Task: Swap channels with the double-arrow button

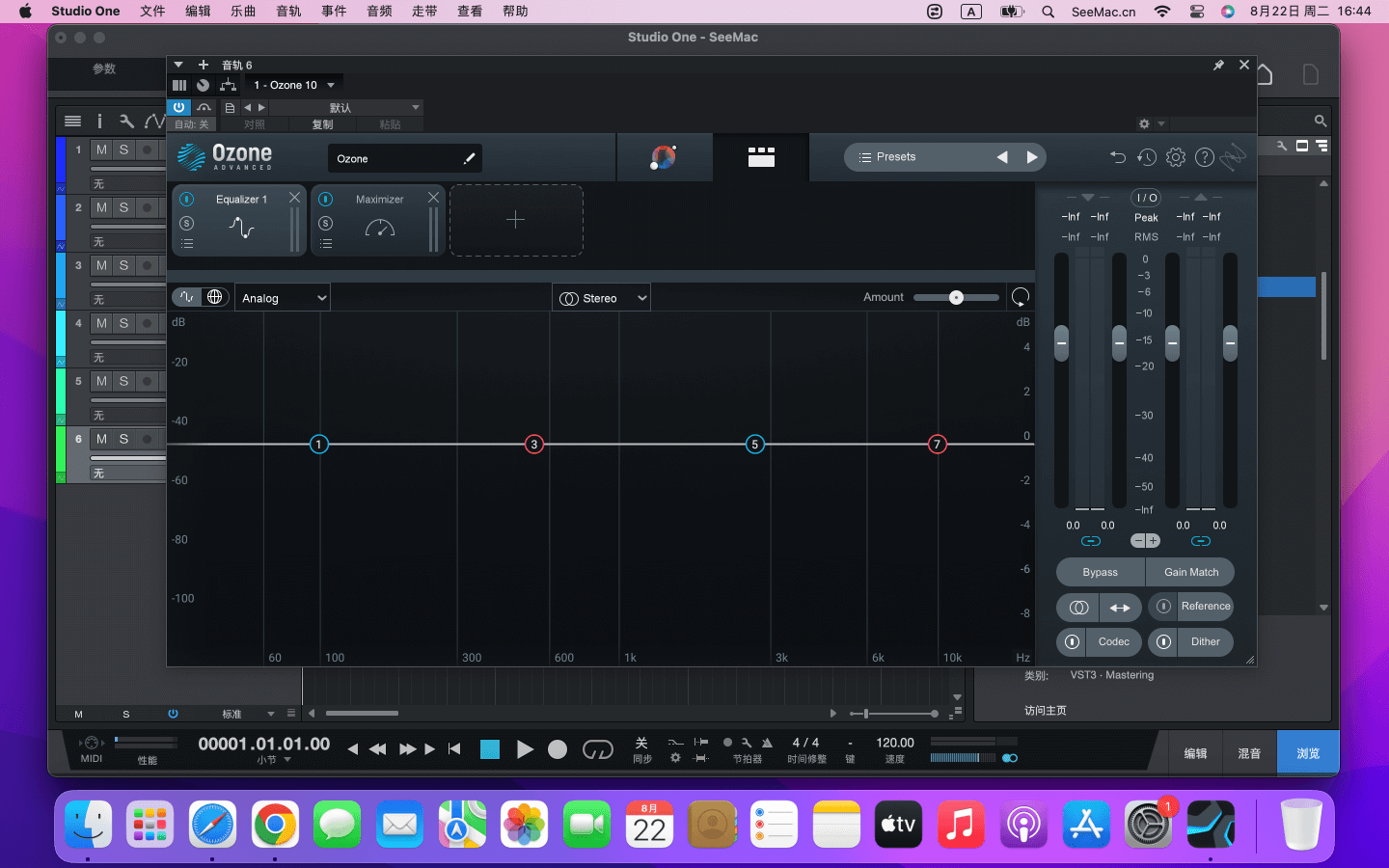Action: [1120, 608]
